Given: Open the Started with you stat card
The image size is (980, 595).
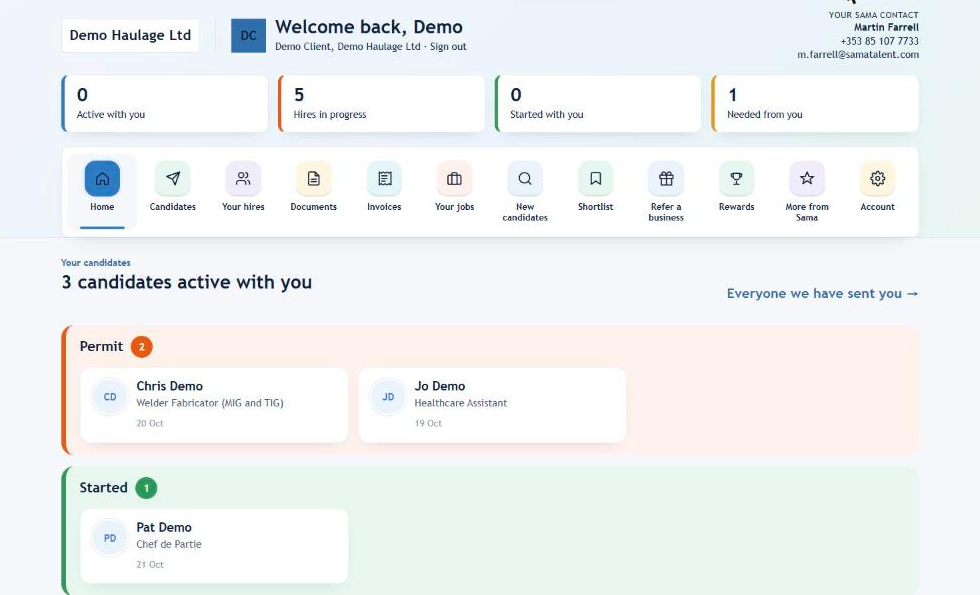Looking at the screenshot, I should coord(598,104).
